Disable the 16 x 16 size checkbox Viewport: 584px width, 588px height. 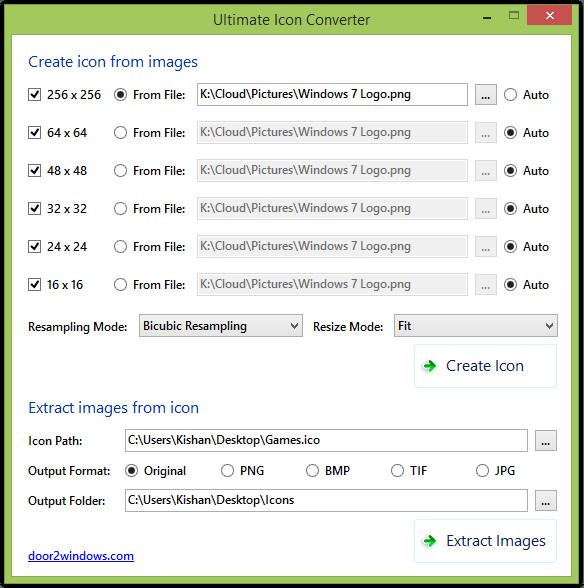(x=35, y=285)
